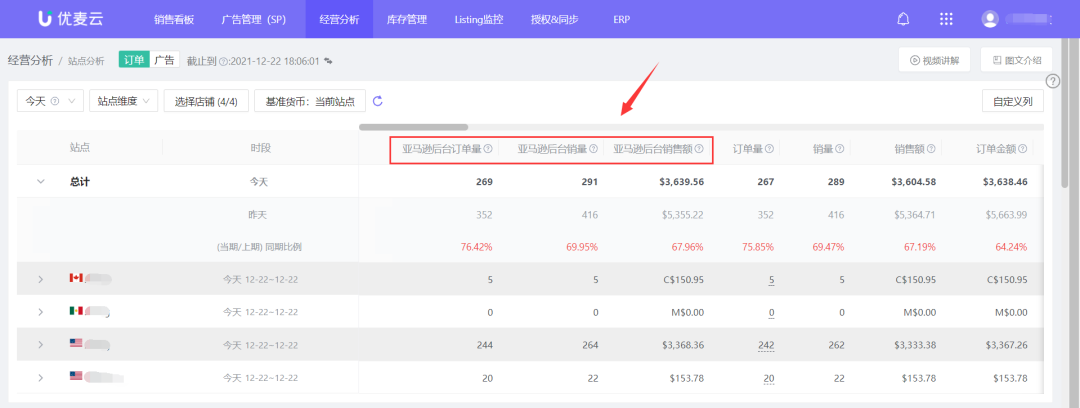Open 经营分析 menu

340,19
